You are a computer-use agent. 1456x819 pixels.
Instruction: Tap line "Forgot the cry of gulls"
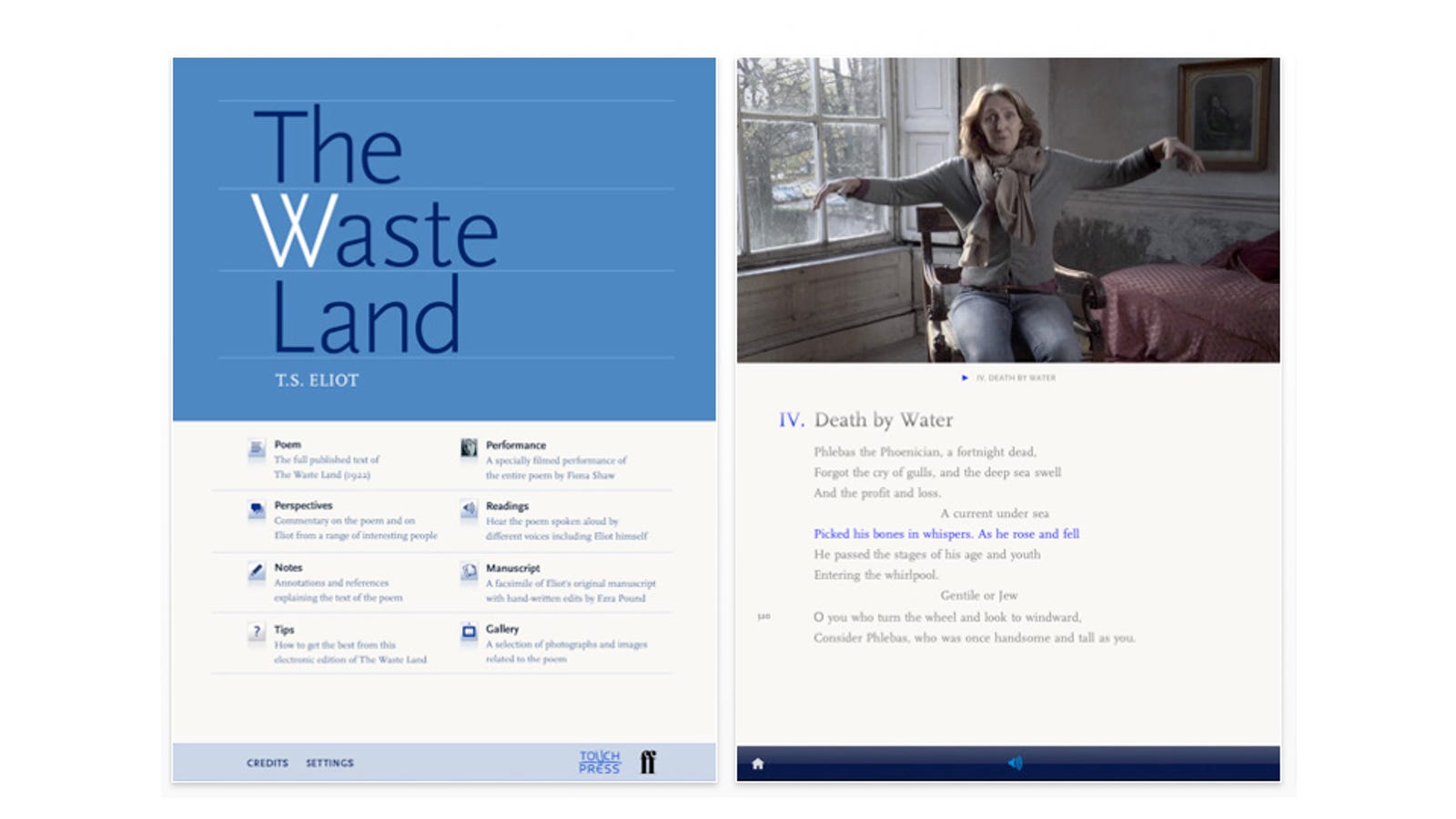coord(937,472)
